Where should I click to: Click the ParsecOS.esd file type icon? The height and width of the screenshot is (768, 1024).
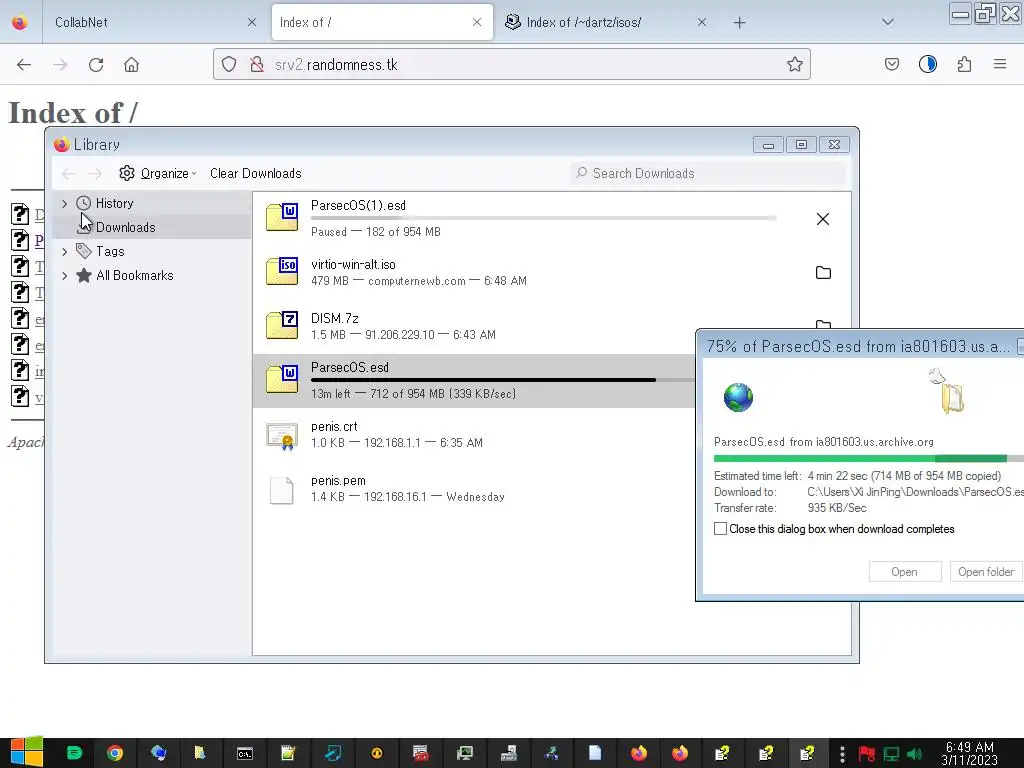(x=282, y=379)
